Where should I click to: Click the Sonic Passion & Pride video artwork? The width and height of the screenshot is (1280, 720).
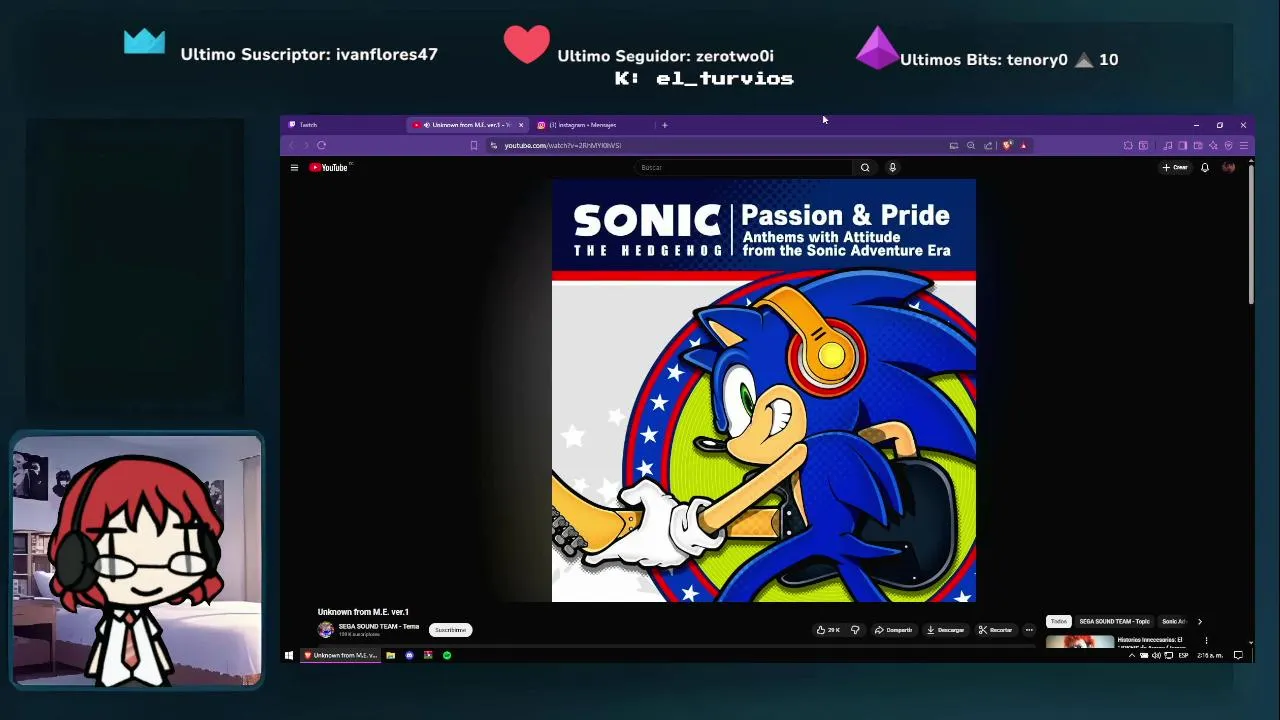tap(763, 391)
